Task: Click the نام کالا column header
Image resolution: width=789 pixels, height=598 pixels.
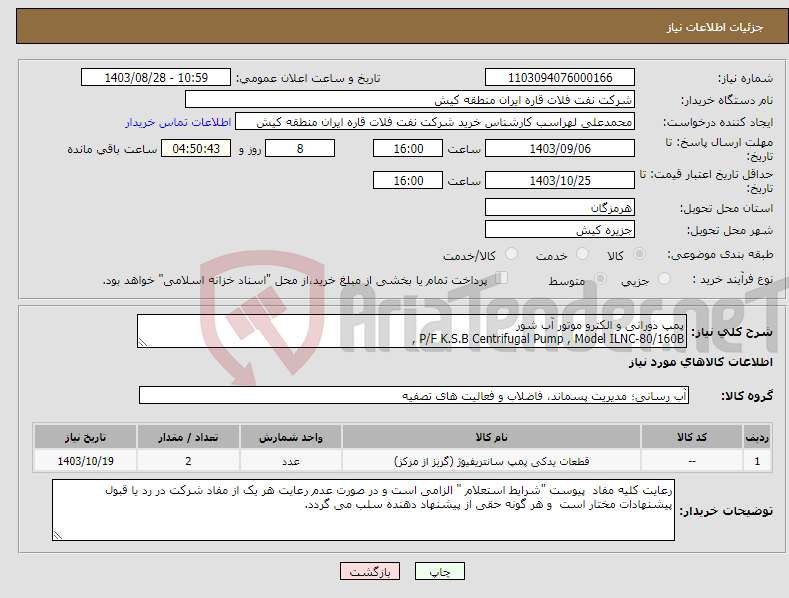Action: click(491, 437)
